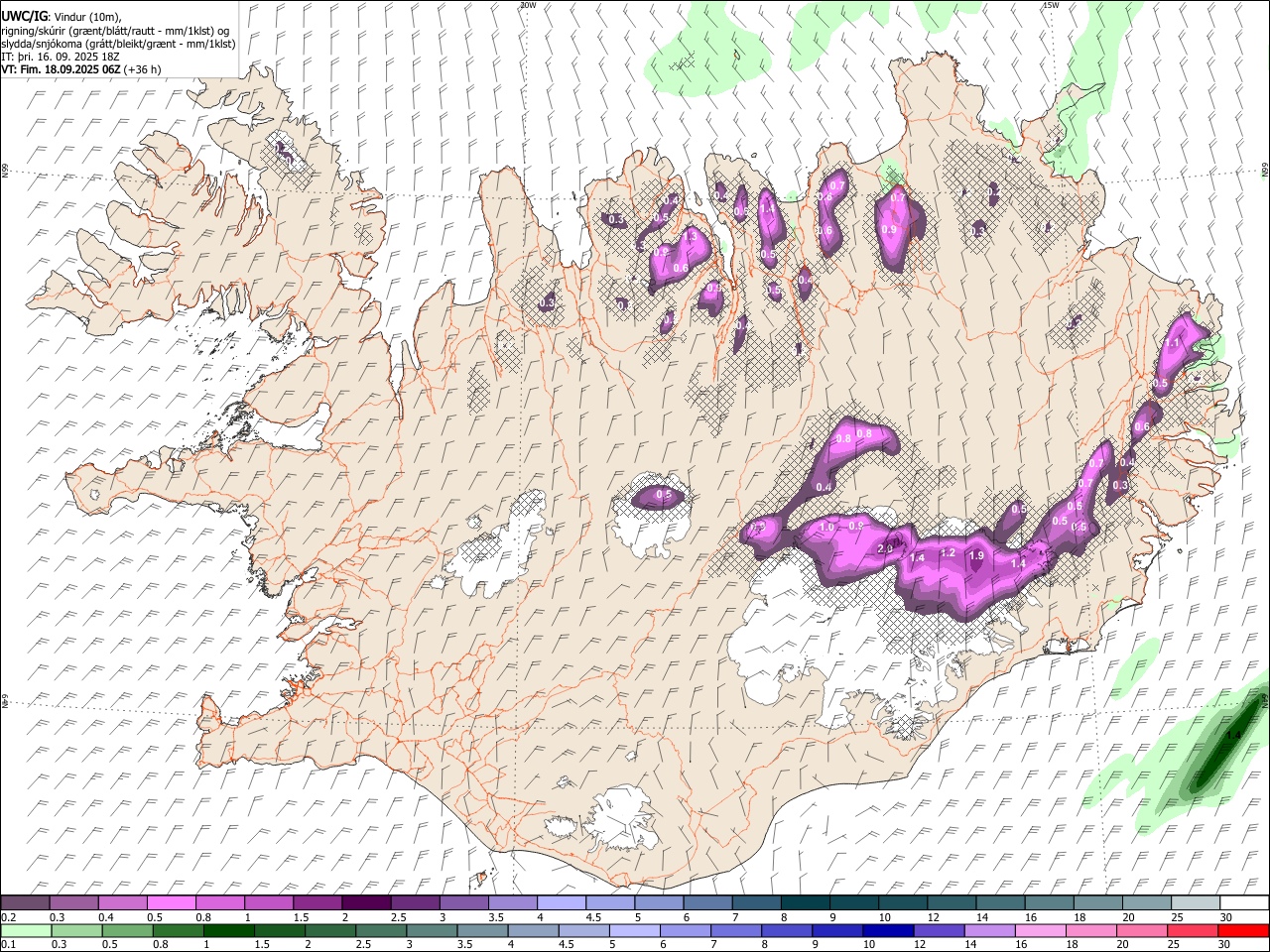Click the violet 12–14 lower legend swatch

pos(939,930)
